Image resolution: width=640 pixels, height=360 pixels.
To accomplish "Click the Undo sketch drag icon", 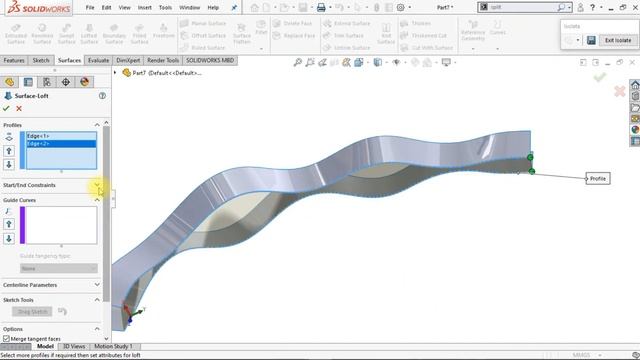I will (62, 311).
